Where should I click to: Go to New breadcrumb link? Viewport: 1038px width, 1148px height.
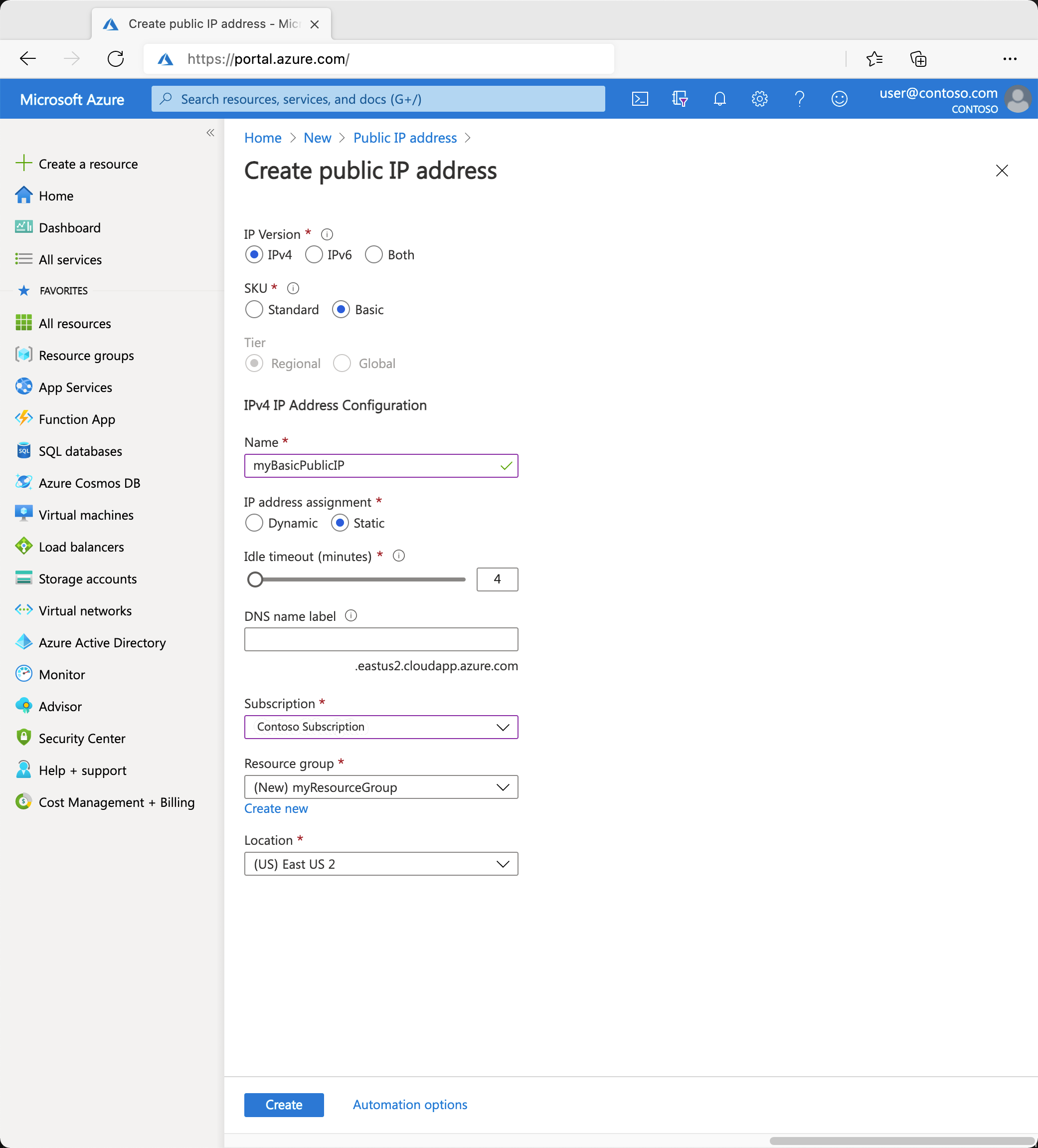pyautogui.click(x=317, y=138)
